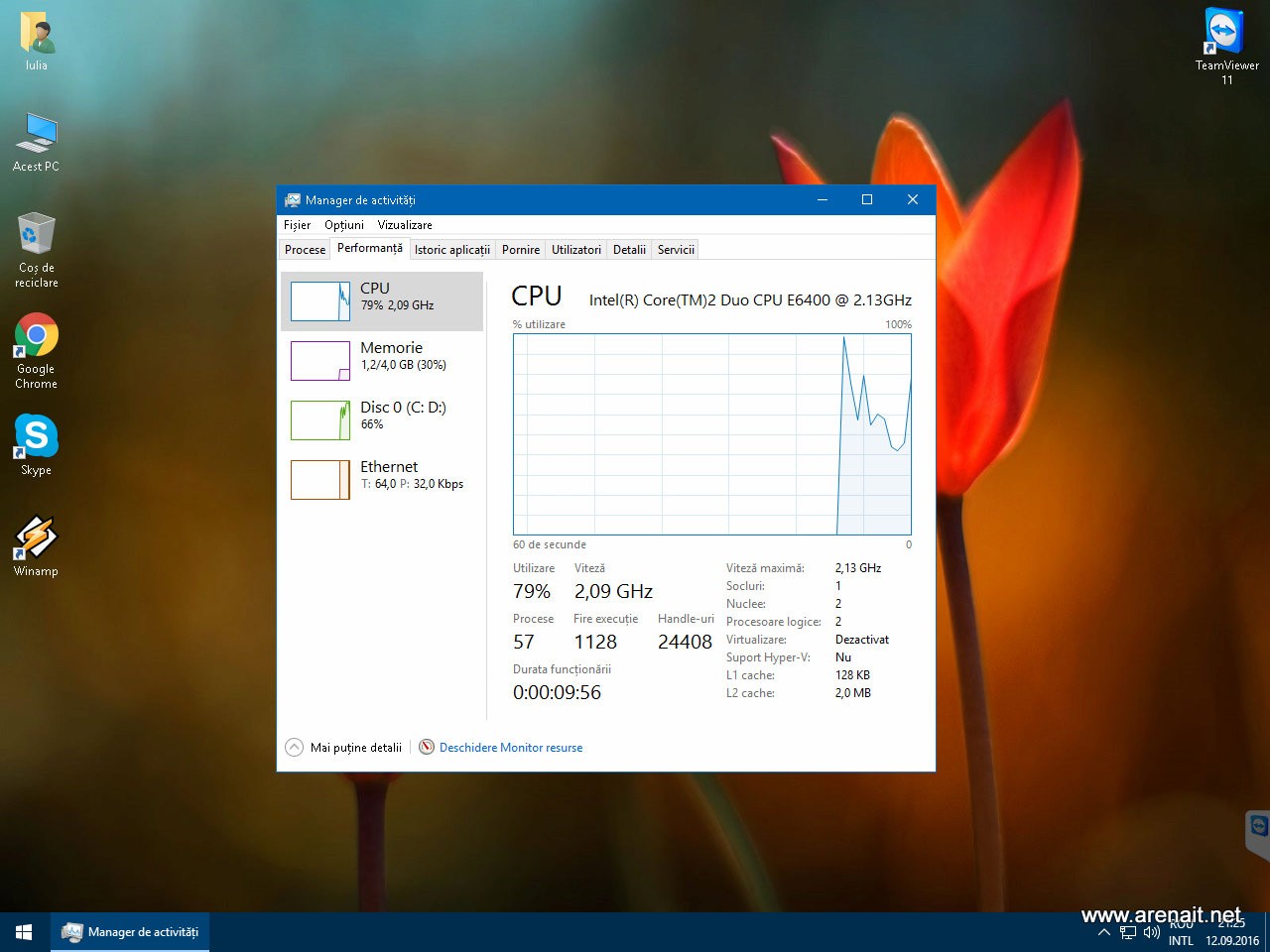Switch to the Procese tab
The image size is (1270, 952).
(x=305, y=250)
